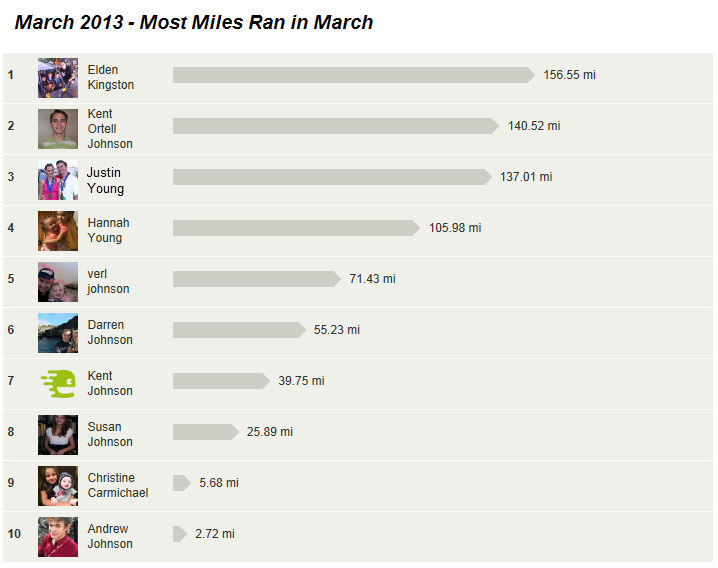The image size is (718, 568).
Task: Click the 39.75 mi distance bar
Action: click(x=221, y=381)
